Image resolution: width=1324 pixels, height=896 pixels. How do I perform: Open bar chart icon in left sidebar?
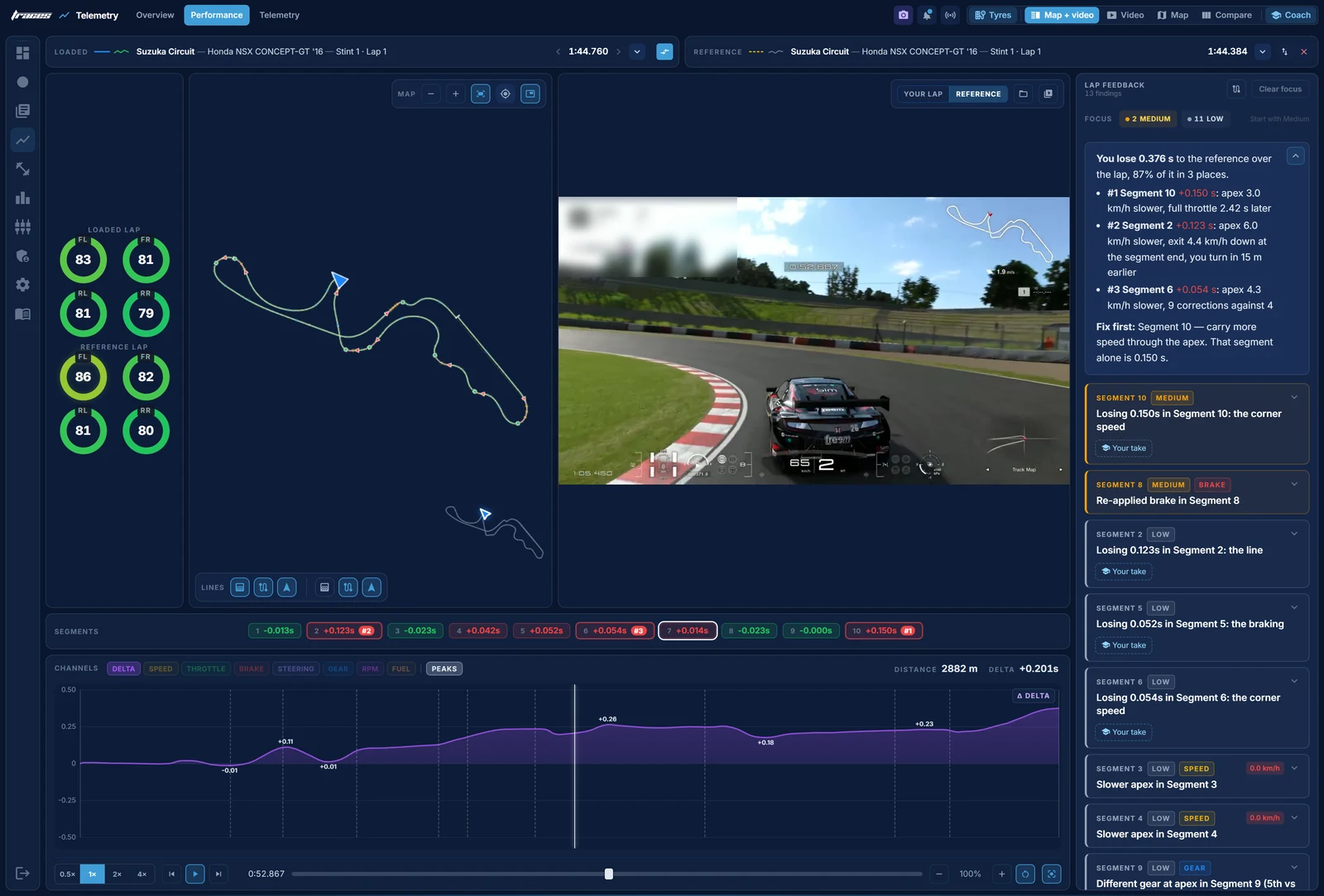(x=22, y=198)
